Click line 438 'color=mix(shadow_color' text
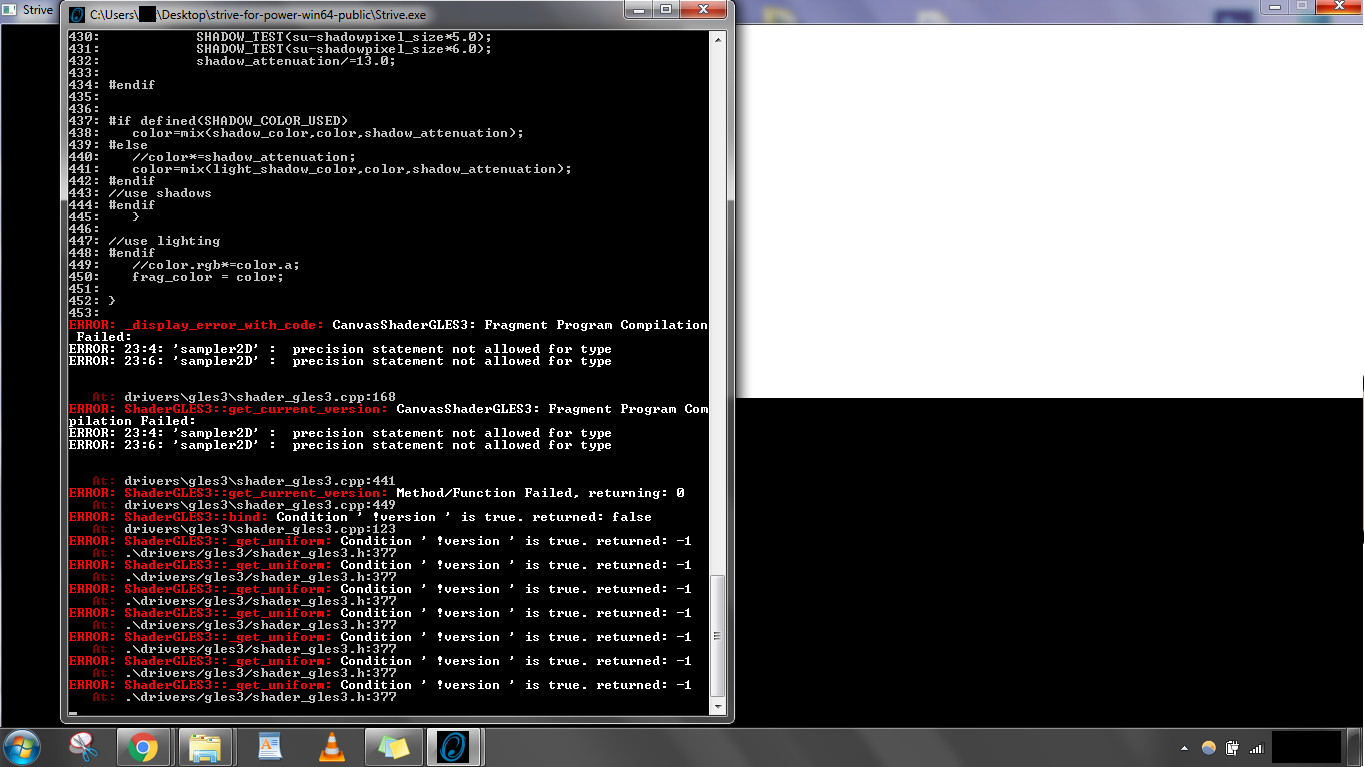Viewport: 1364px width, 767px height. click(328, 133)
